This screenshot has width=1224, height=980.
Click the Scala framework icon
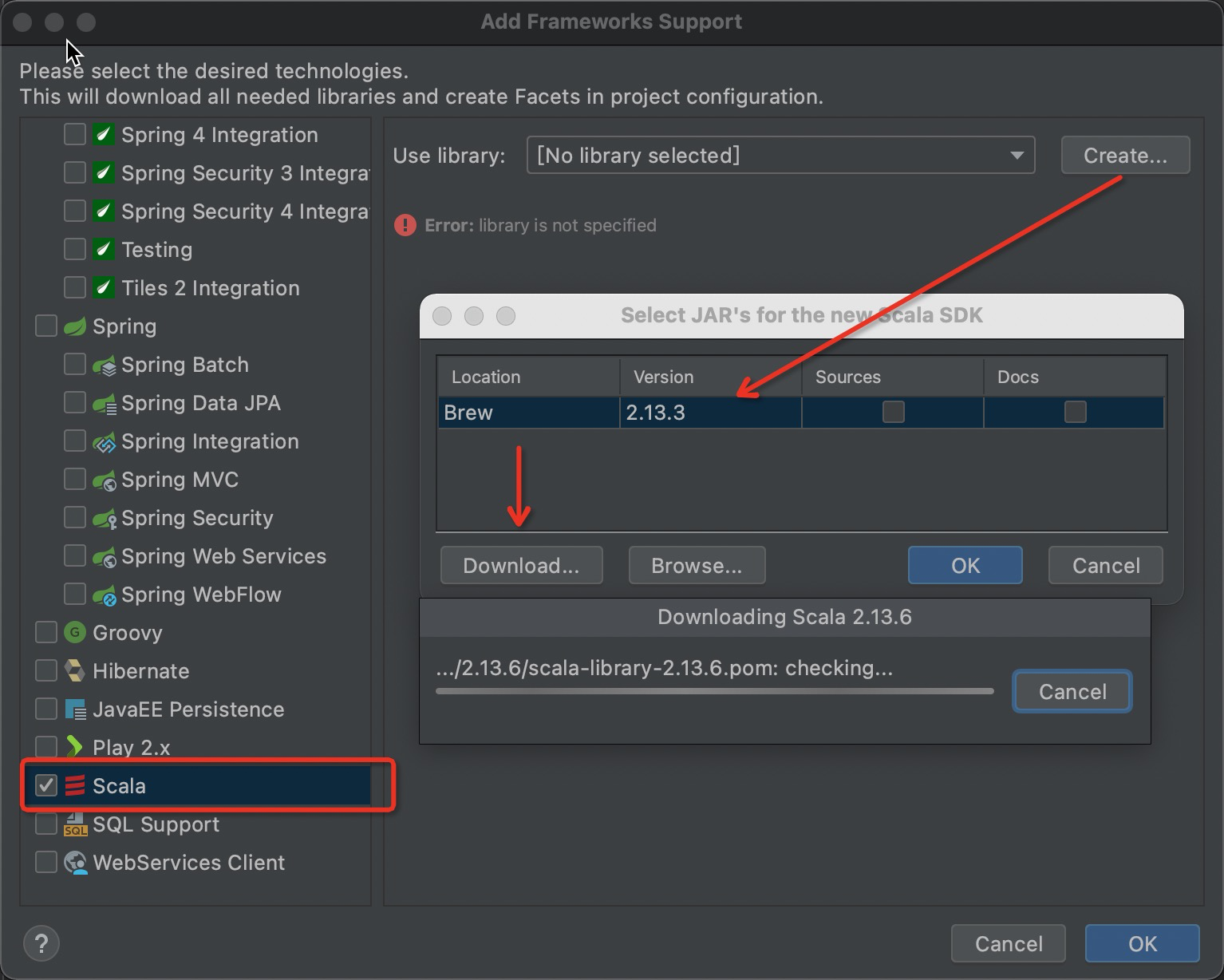[x=74, y=786]
